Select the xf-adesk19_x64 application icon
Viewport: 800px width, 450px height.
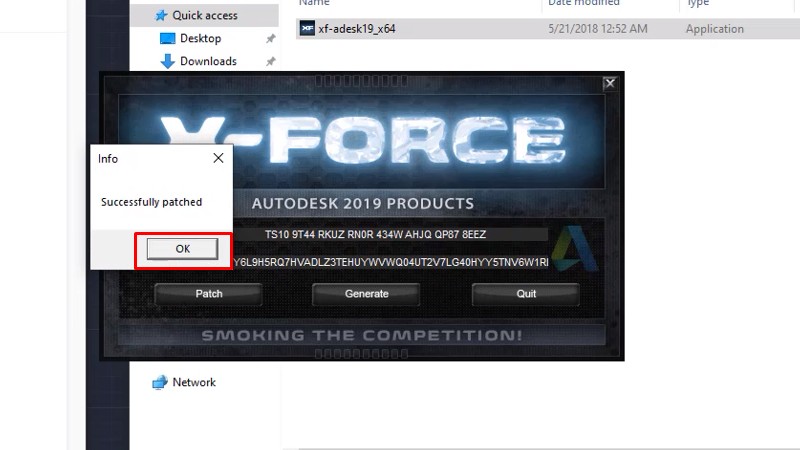(307, 29)
